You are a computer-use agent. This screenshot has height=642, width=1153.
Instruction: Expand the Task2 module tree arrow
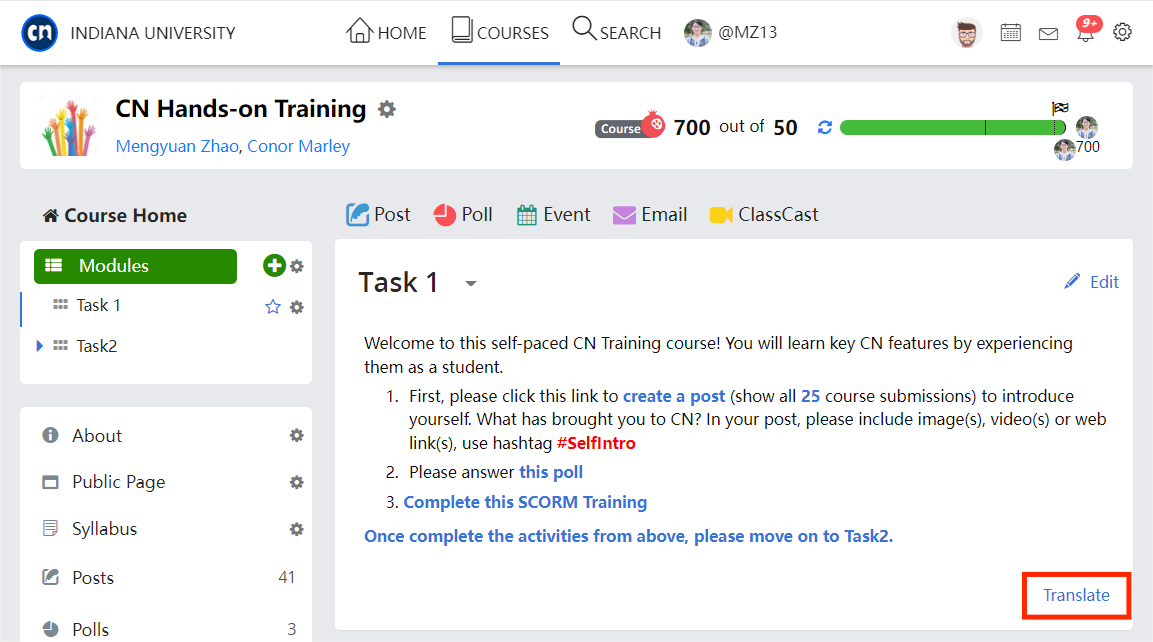(x=40, y=346)
